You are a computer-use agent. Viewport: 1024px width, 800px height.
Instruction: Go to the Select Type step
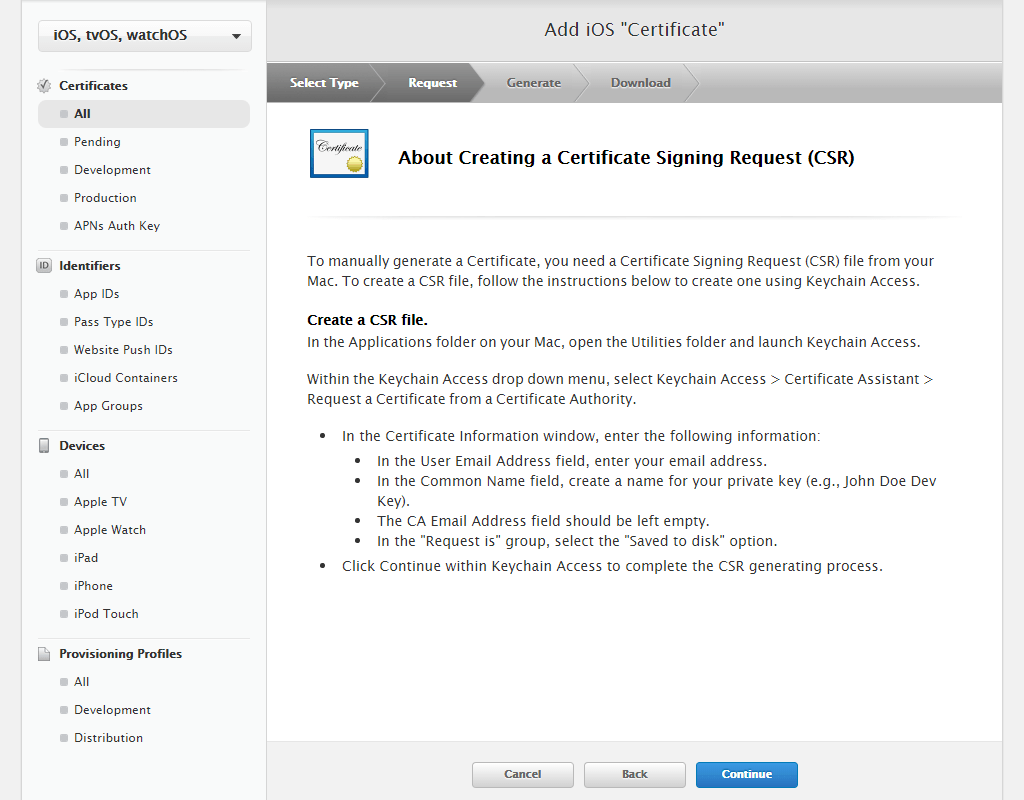324,83
